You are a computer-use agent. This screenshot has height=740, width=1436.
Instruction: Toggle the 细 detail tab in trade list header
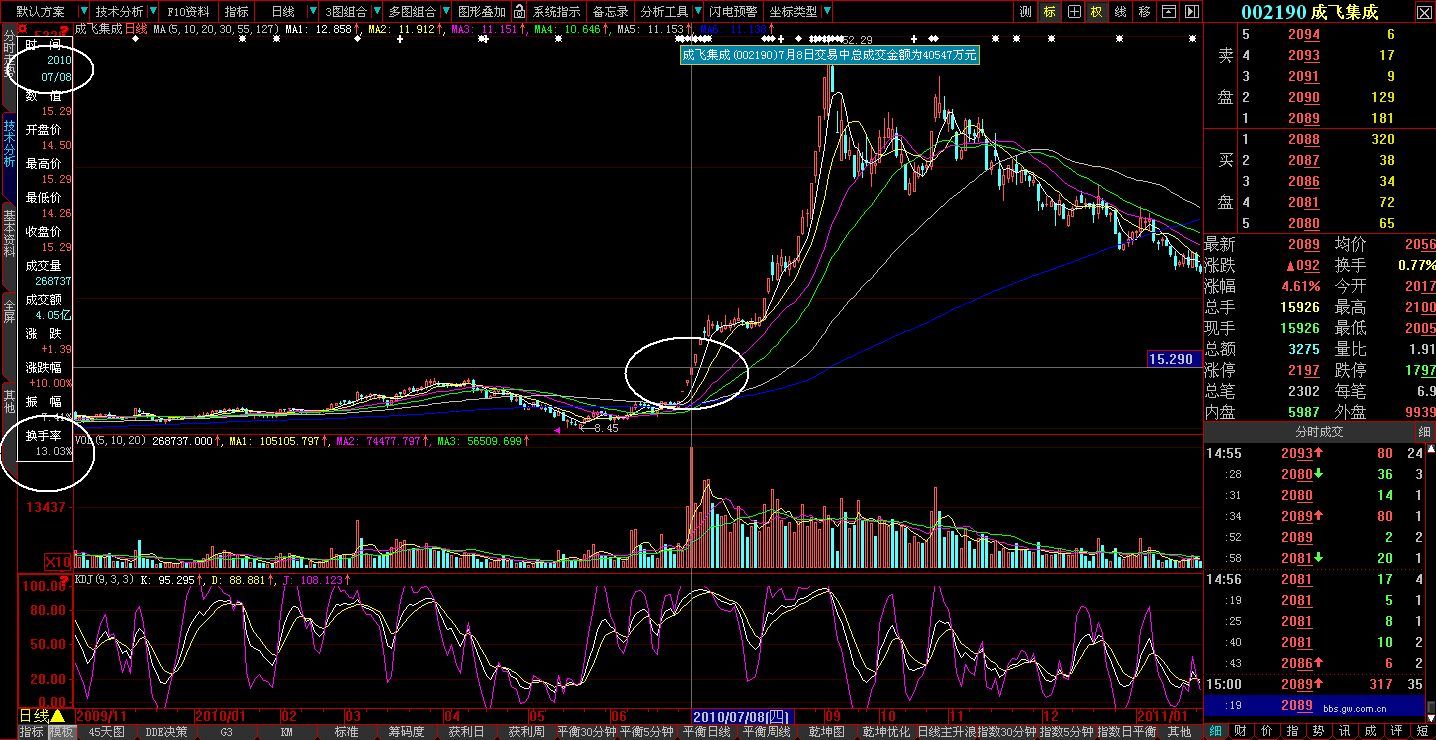[1424, 432]
